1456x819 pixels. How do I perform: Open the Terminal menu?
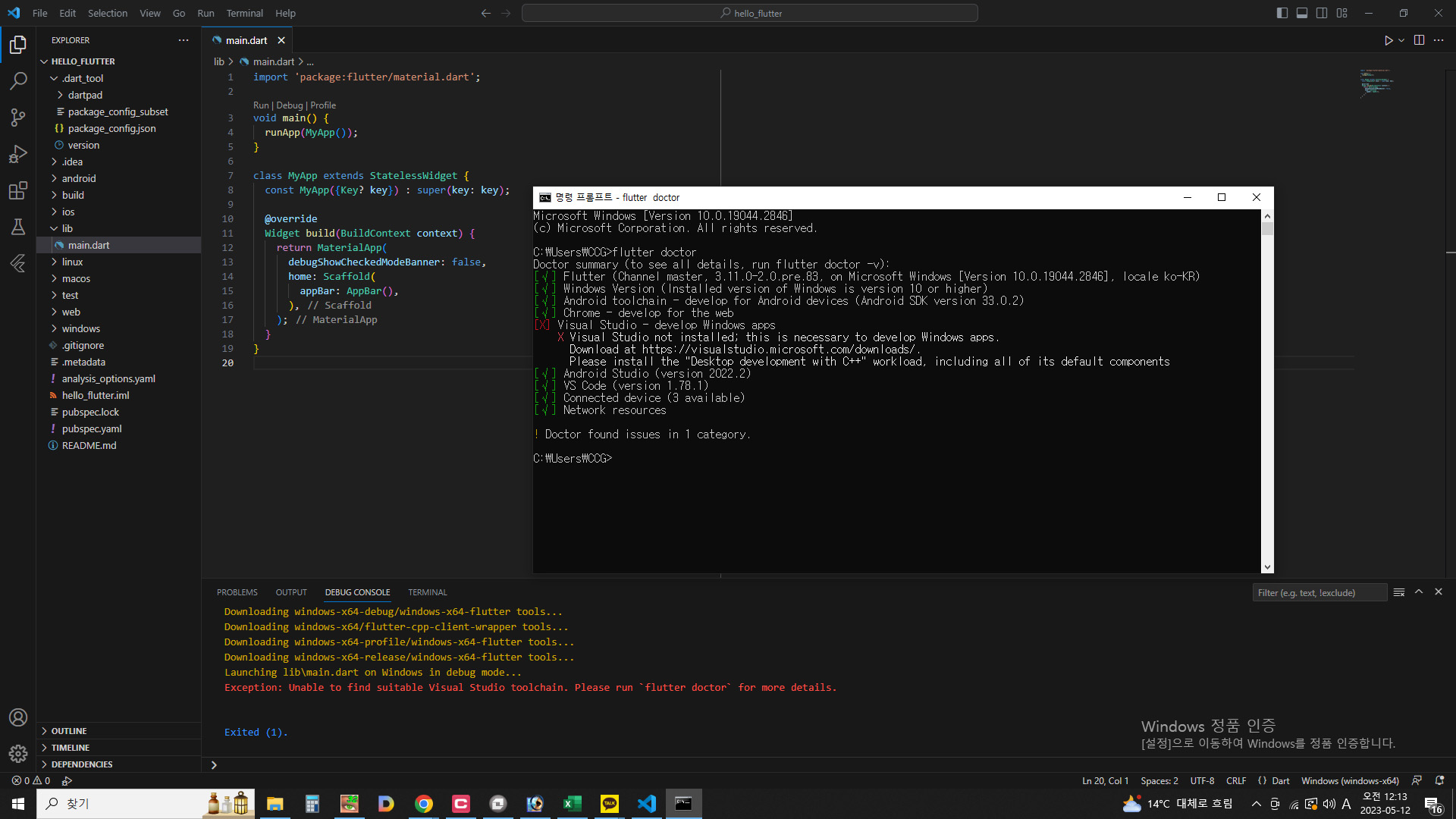[x=244, y=13]
